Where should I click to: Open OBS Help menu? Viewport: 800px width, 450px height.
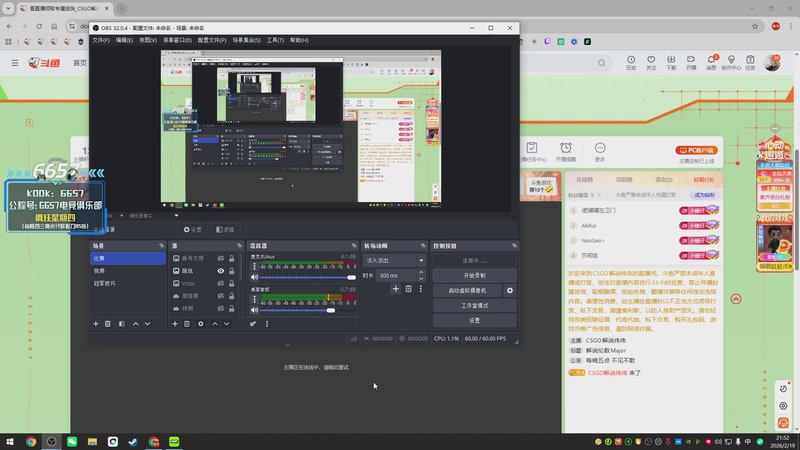(299, 40)
